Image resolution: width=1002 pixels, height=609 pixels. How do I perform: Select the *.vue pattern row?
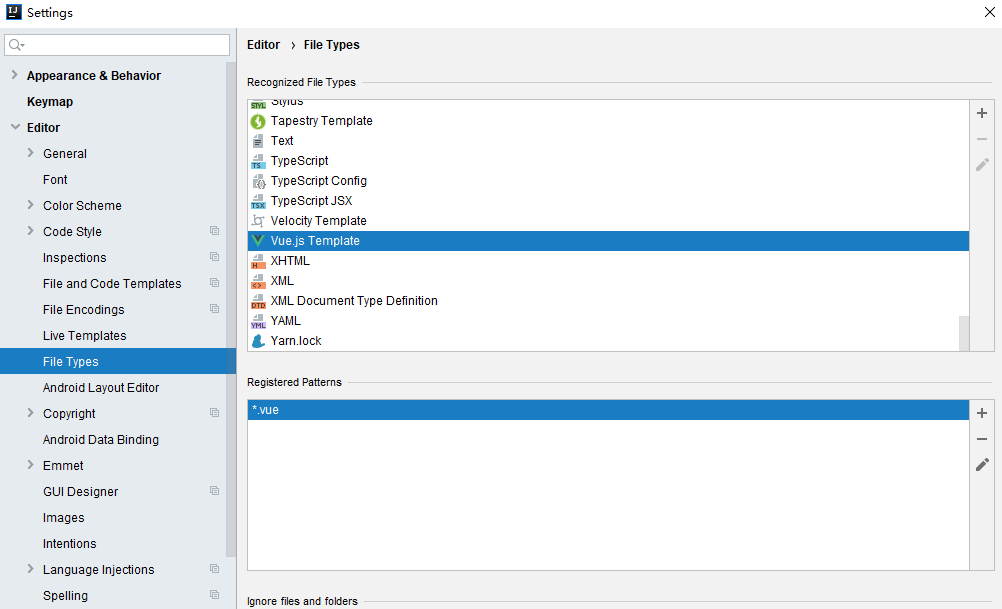point(608,410)
